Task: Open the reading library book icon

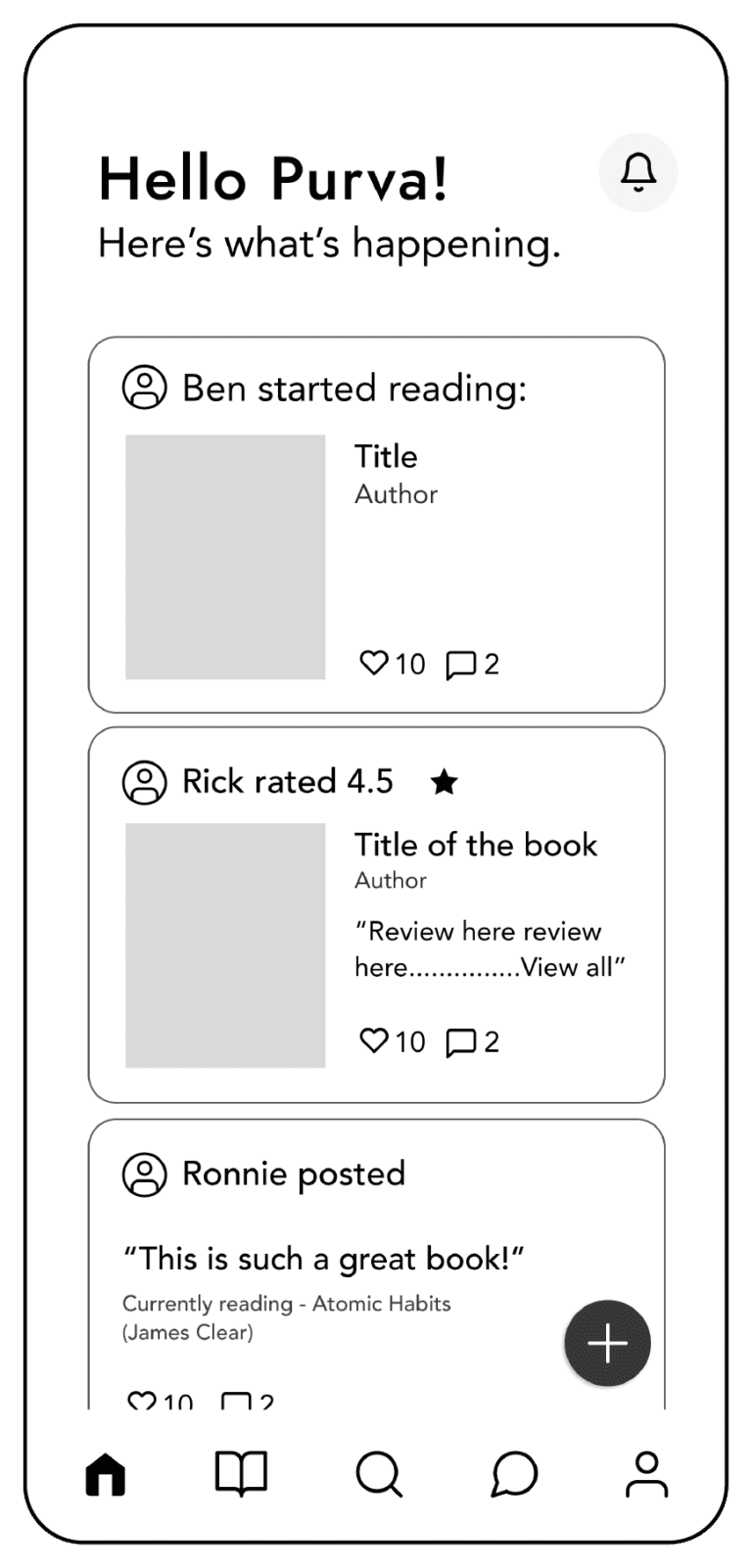Action: [242, 1473]
